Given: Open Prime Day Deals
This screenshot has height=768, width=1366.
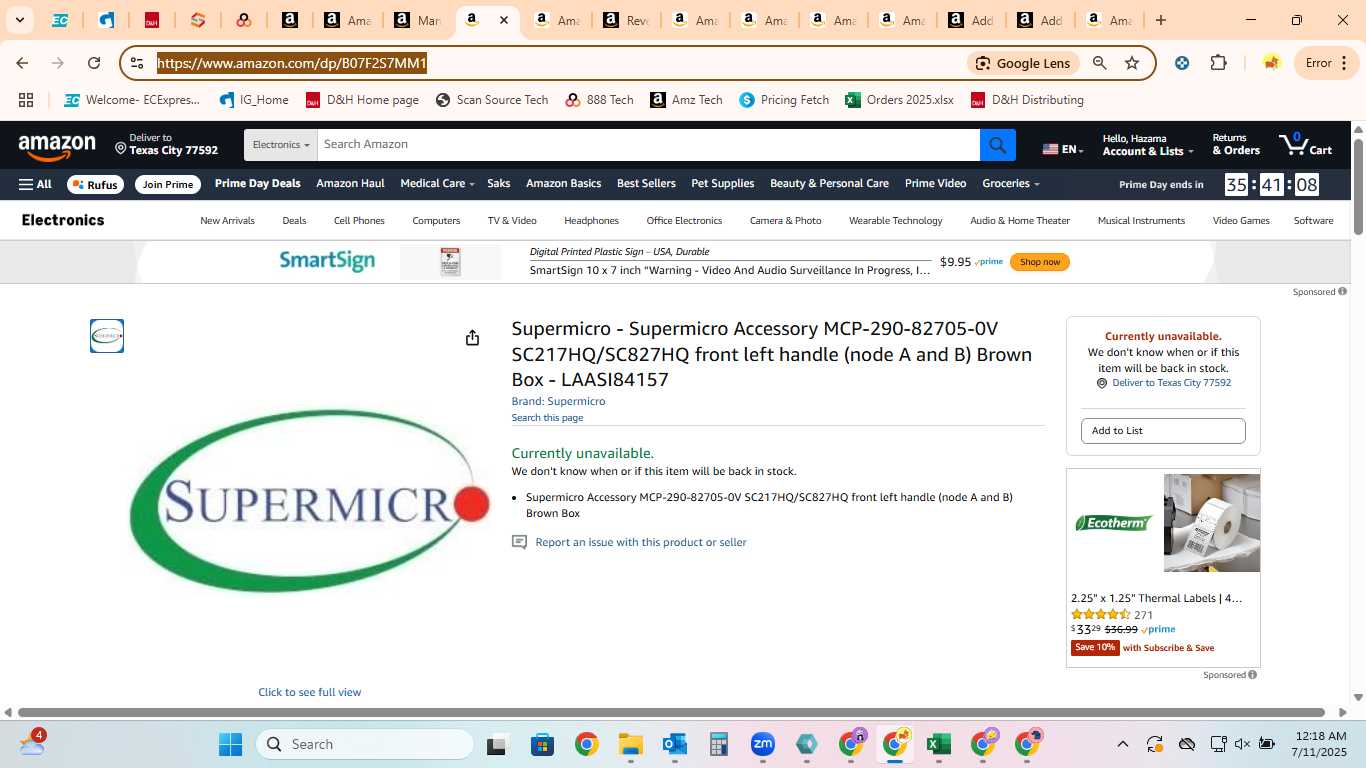Looking at the screenshot, I should coord(257,184).
